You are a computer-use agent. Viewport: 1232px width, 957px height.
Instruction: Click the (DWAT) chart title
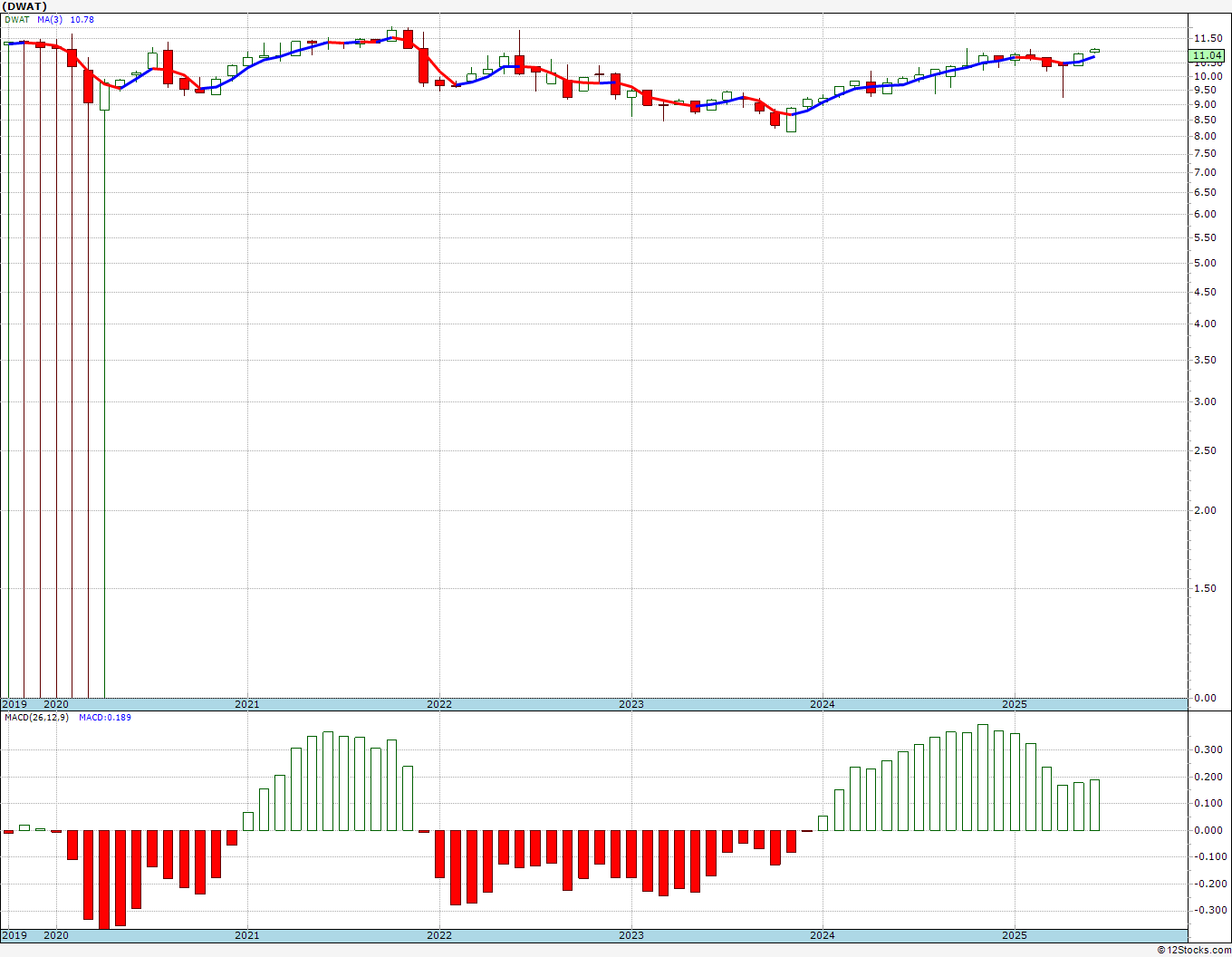(25, 6)
